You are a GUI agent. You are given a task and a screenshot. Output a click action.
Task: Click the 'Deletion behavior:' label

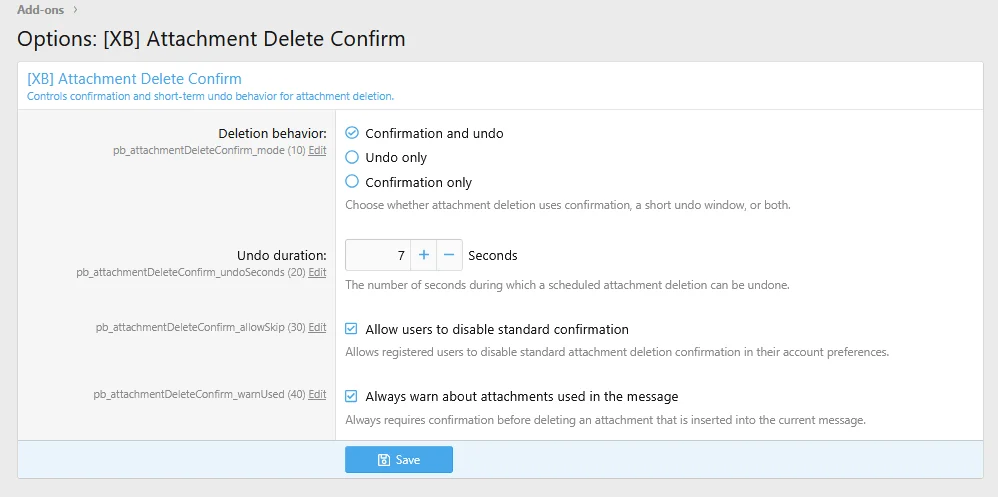[x=272, y=134]
